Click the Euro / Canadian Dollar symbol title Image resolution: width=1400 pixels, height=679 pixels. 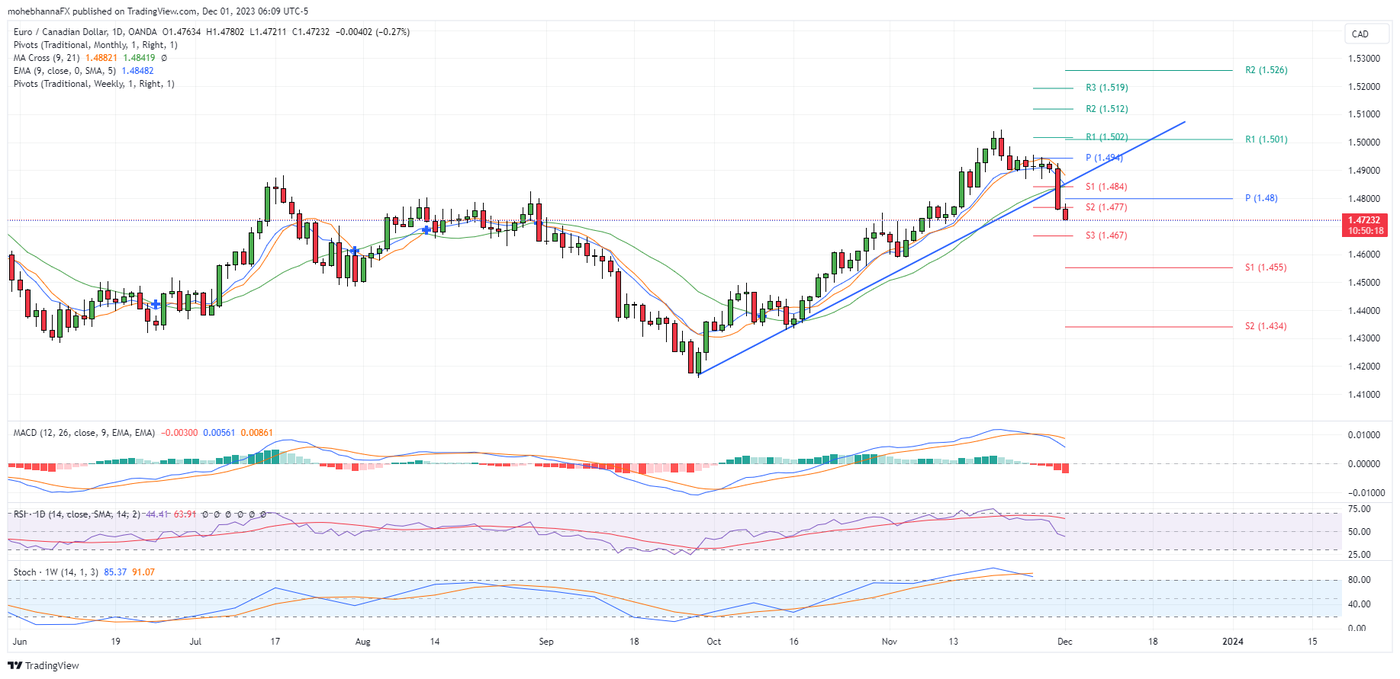click(x=60, y=32)
